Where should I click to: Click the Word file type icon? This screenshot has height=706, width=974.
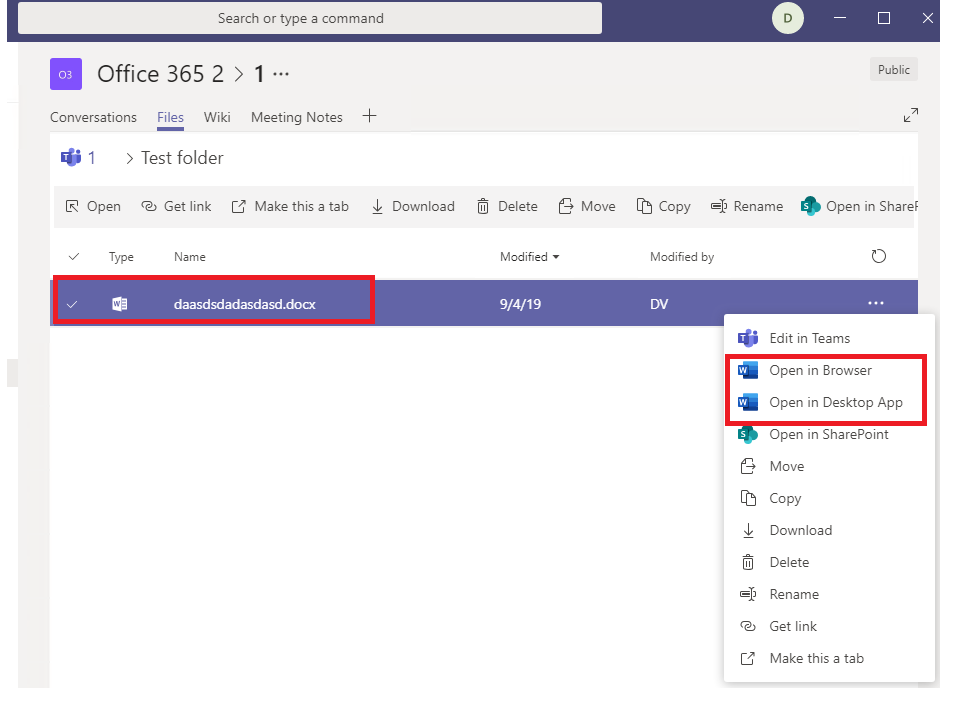point(120,304)
